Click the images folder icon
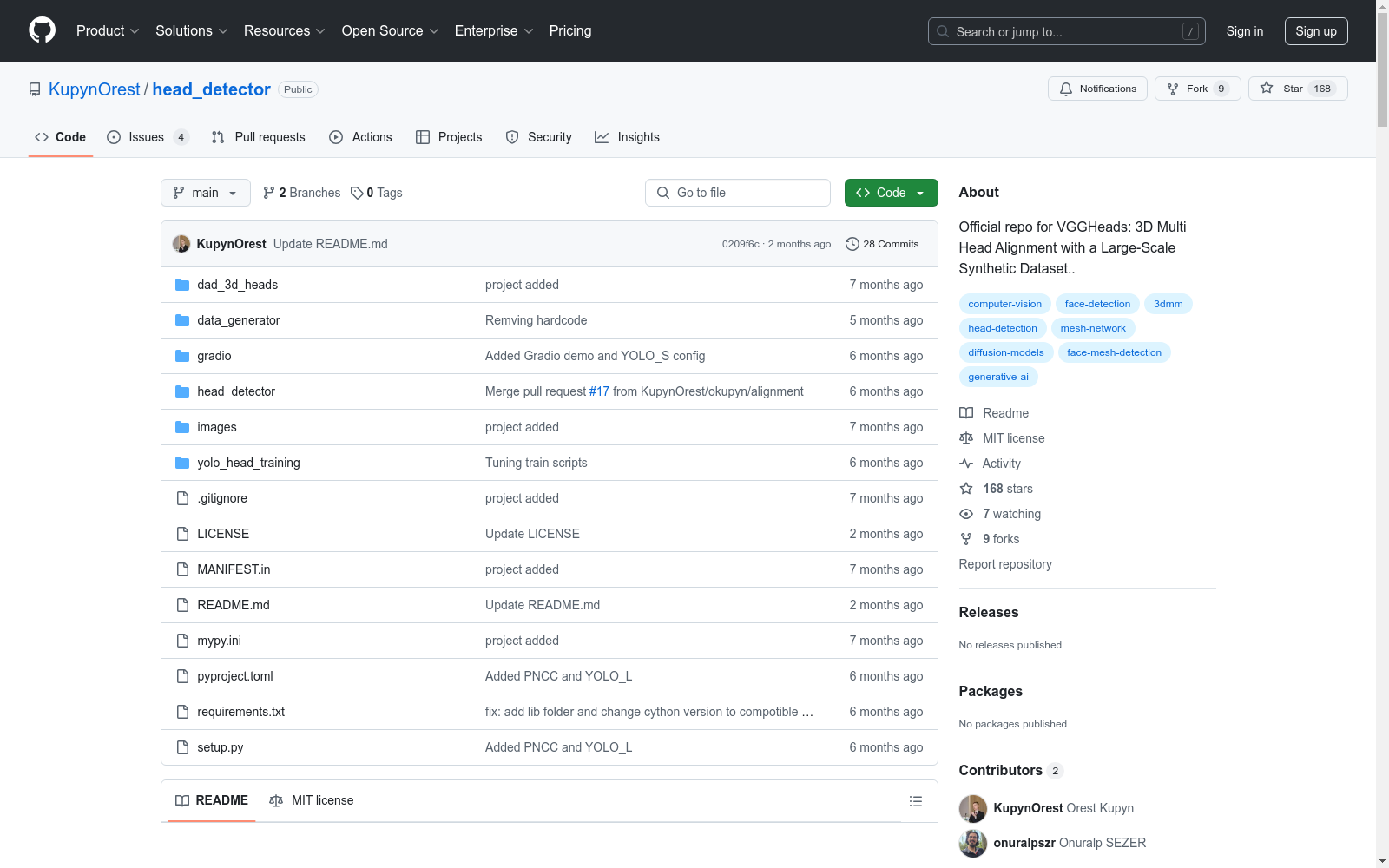The image size is (1389, 868). pos(182,427)
